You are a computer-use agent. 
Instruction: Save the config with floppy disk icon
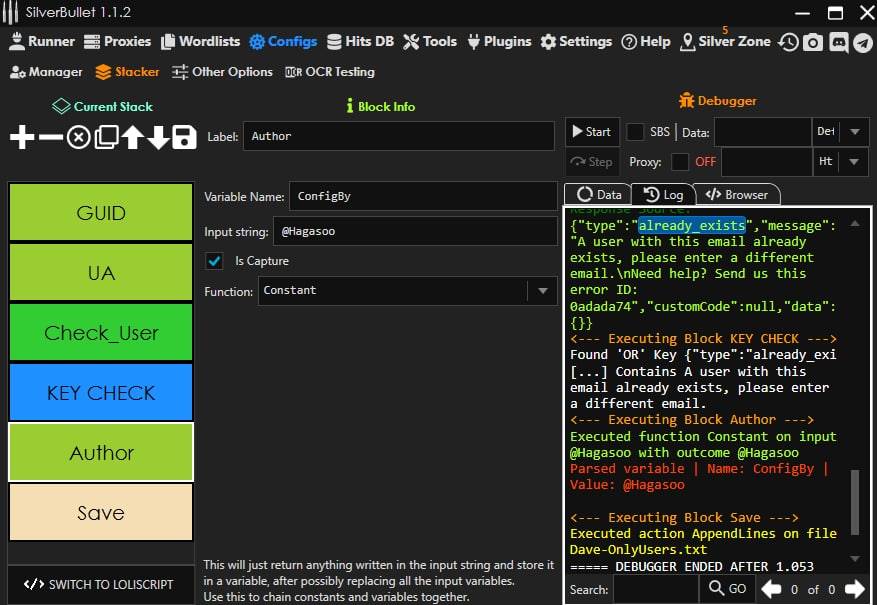(184, 138)
